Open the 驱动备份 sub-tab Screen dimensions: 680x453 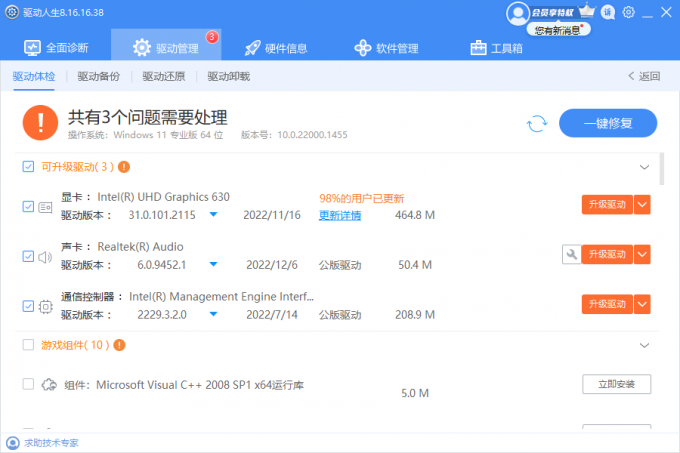[x=97, y=76]
